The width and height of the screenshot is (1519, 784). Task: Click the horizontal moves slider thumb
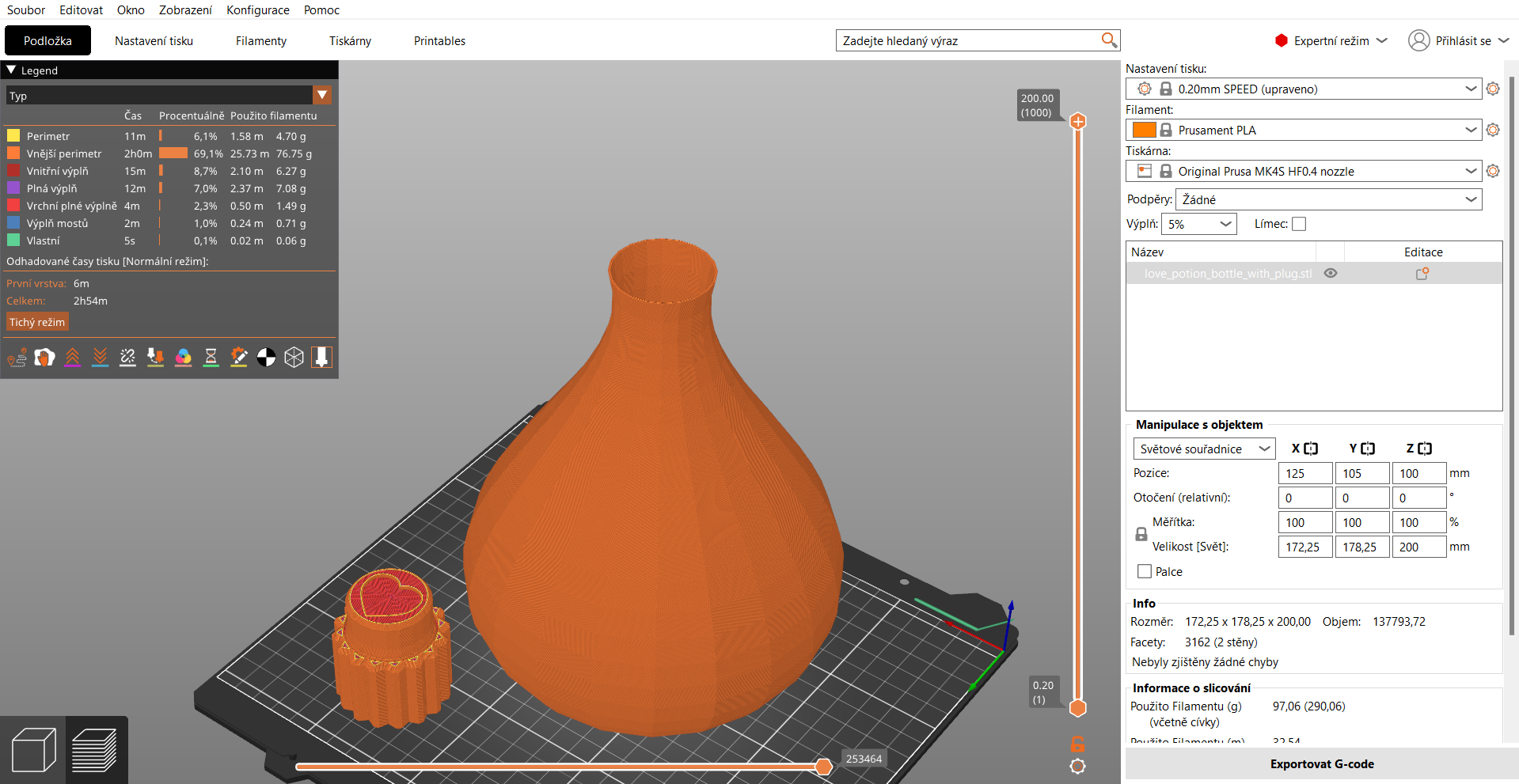823,766
